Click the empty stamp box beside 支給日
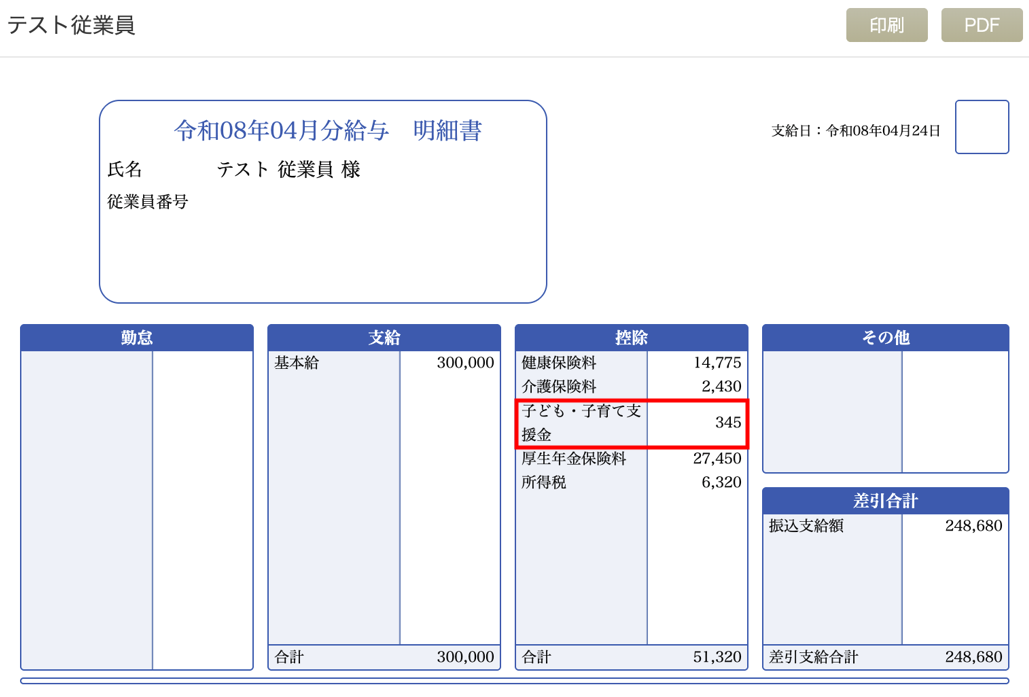1029x697 pixels. coord(982,127)
